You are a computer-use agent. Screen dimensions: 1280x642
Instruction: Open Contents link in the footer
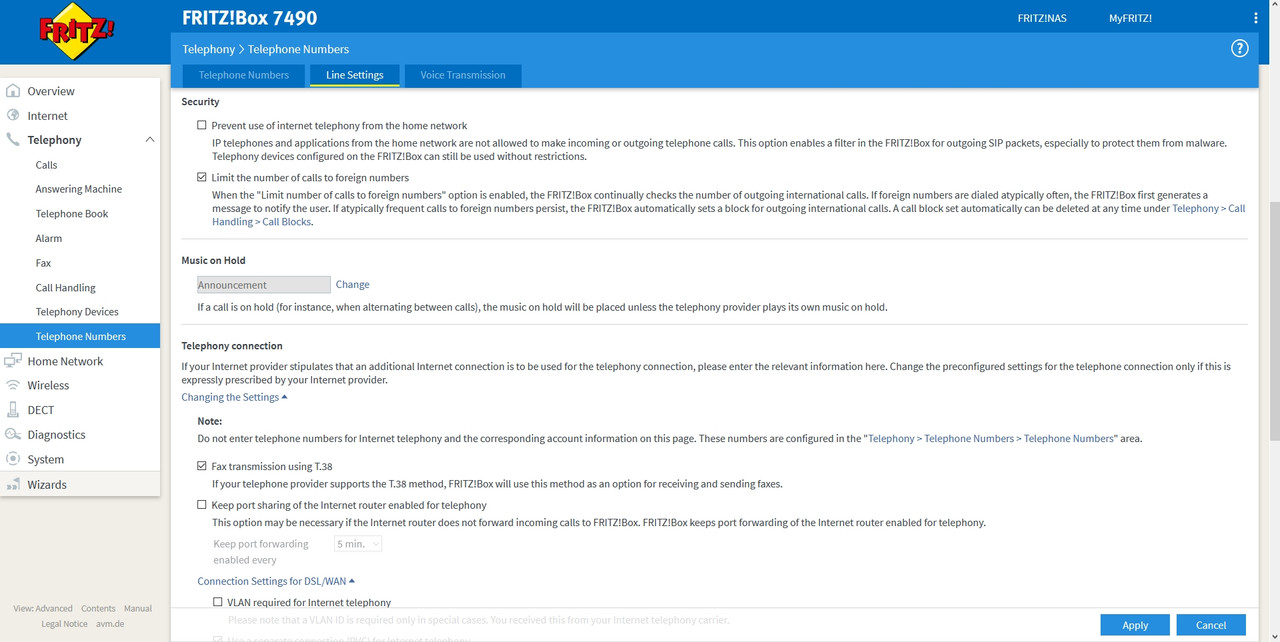tap(98, 608)
